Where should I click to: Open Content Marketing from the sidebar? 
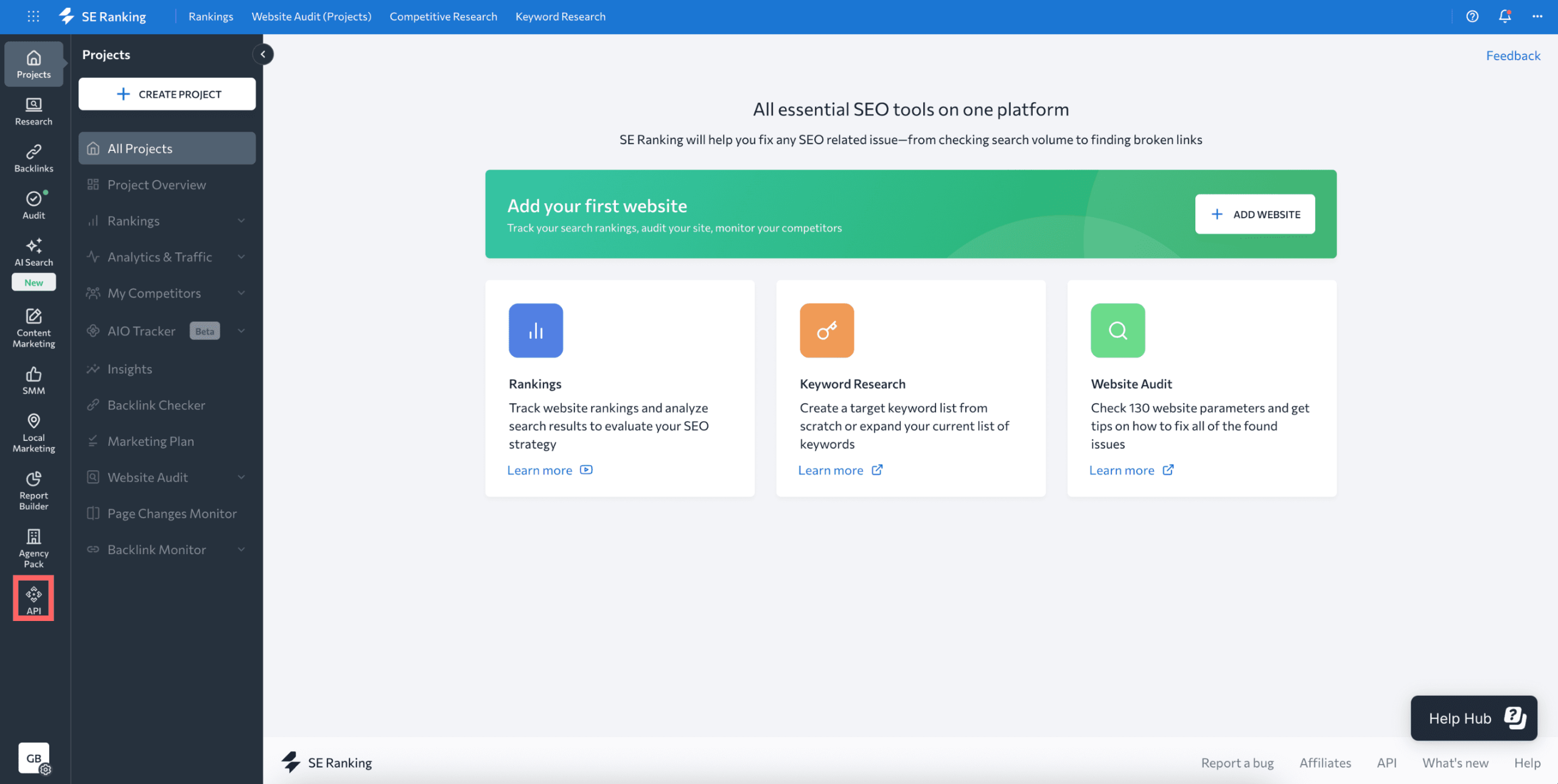[x=33, y=327]
